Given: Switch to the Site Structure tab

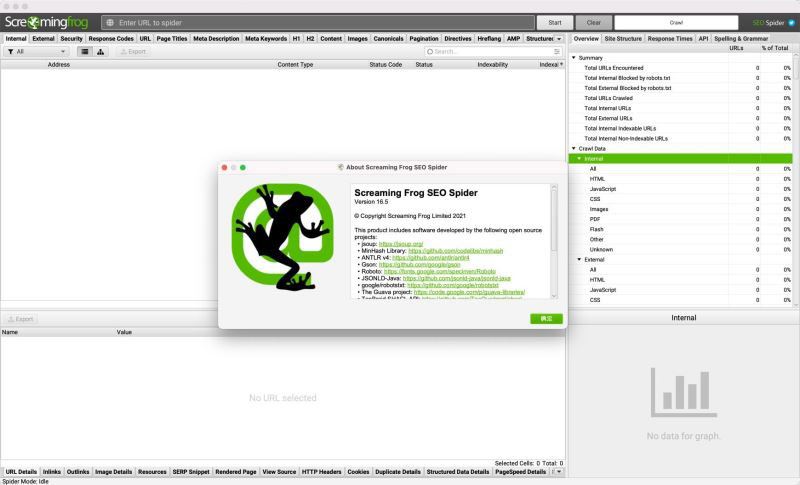Looking at the screenshot, I should click(623, 39).
